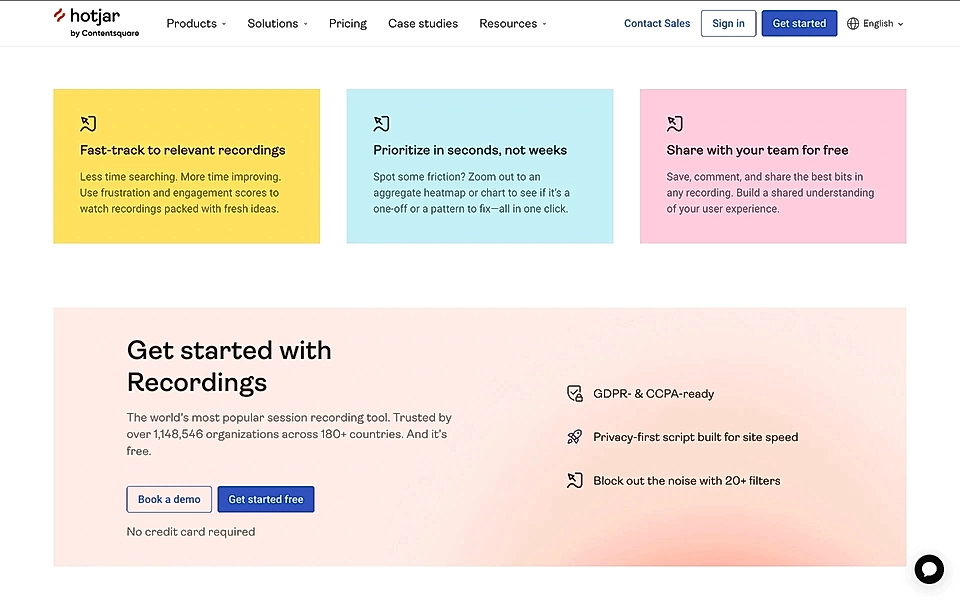Click the recording icon on the blue card
960x600 pixels.
point(381,124)
